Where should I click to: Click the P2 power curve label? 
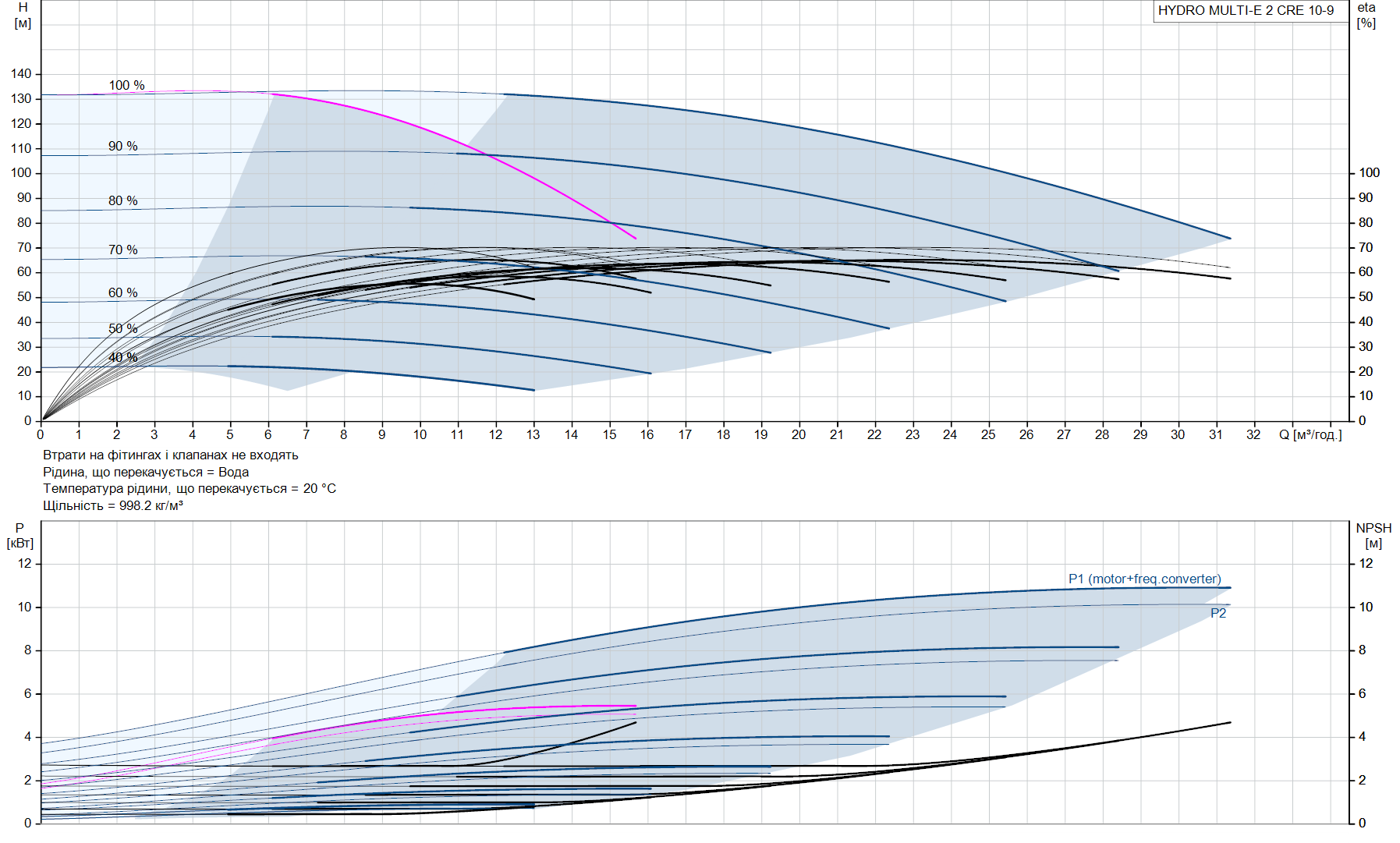tap(1217, 613)
